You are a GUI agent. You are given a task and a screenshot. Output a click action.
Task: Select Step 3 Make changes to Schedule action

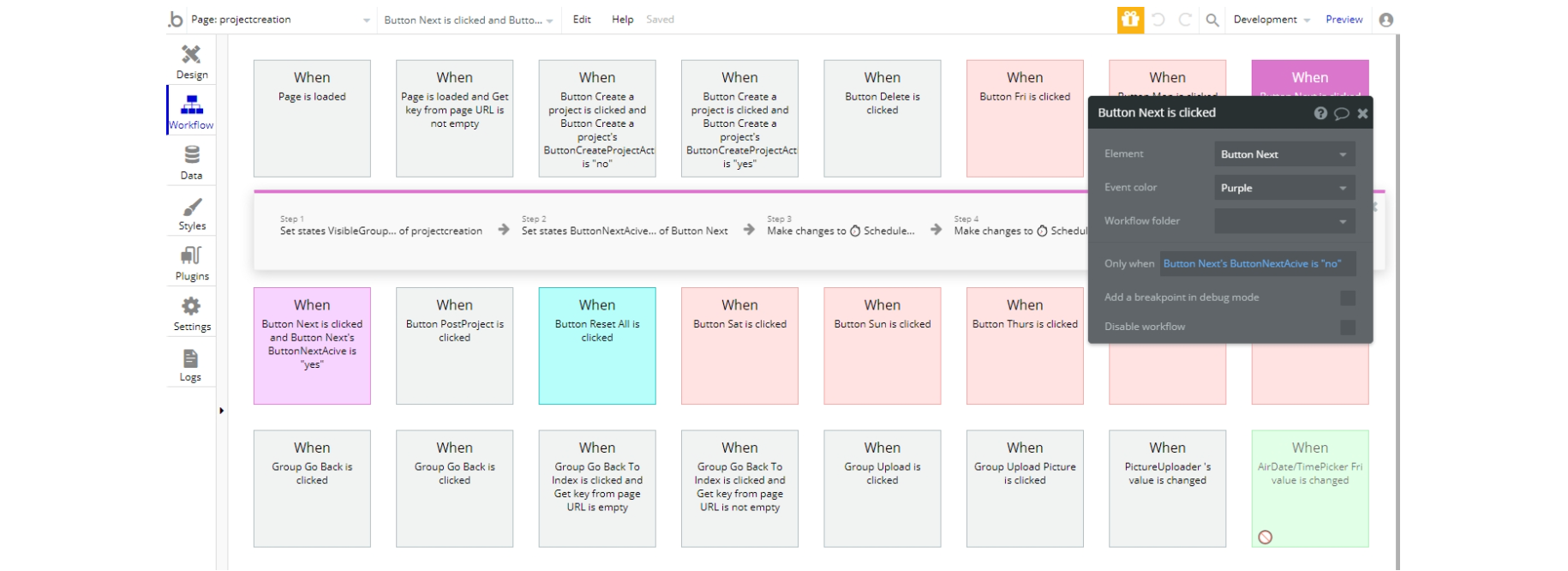841,226
